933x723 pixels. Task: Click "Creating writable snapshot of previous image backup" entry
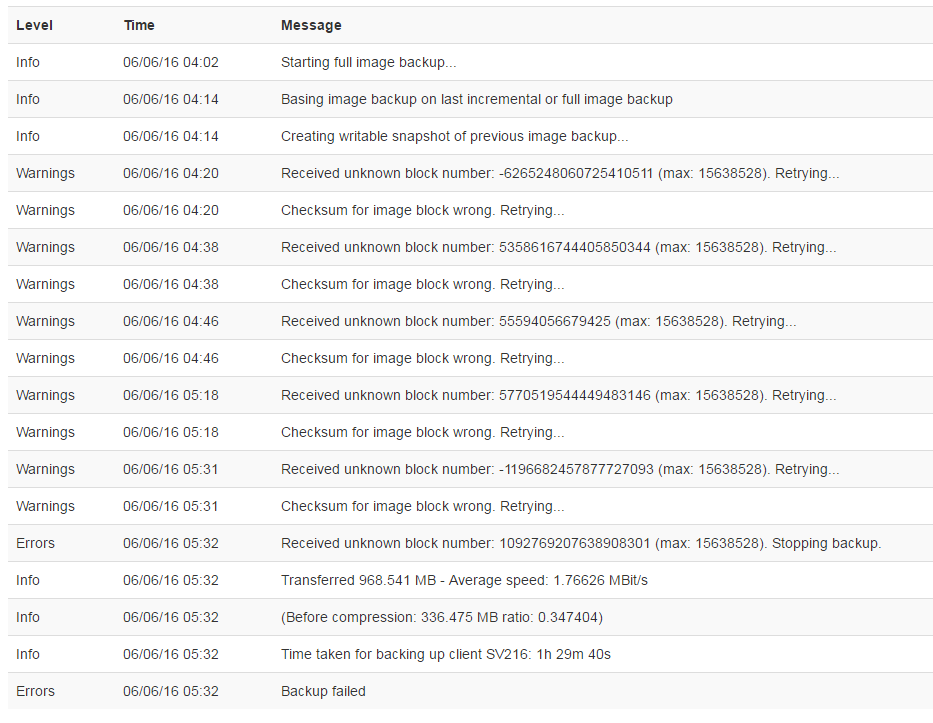point(454,136)
